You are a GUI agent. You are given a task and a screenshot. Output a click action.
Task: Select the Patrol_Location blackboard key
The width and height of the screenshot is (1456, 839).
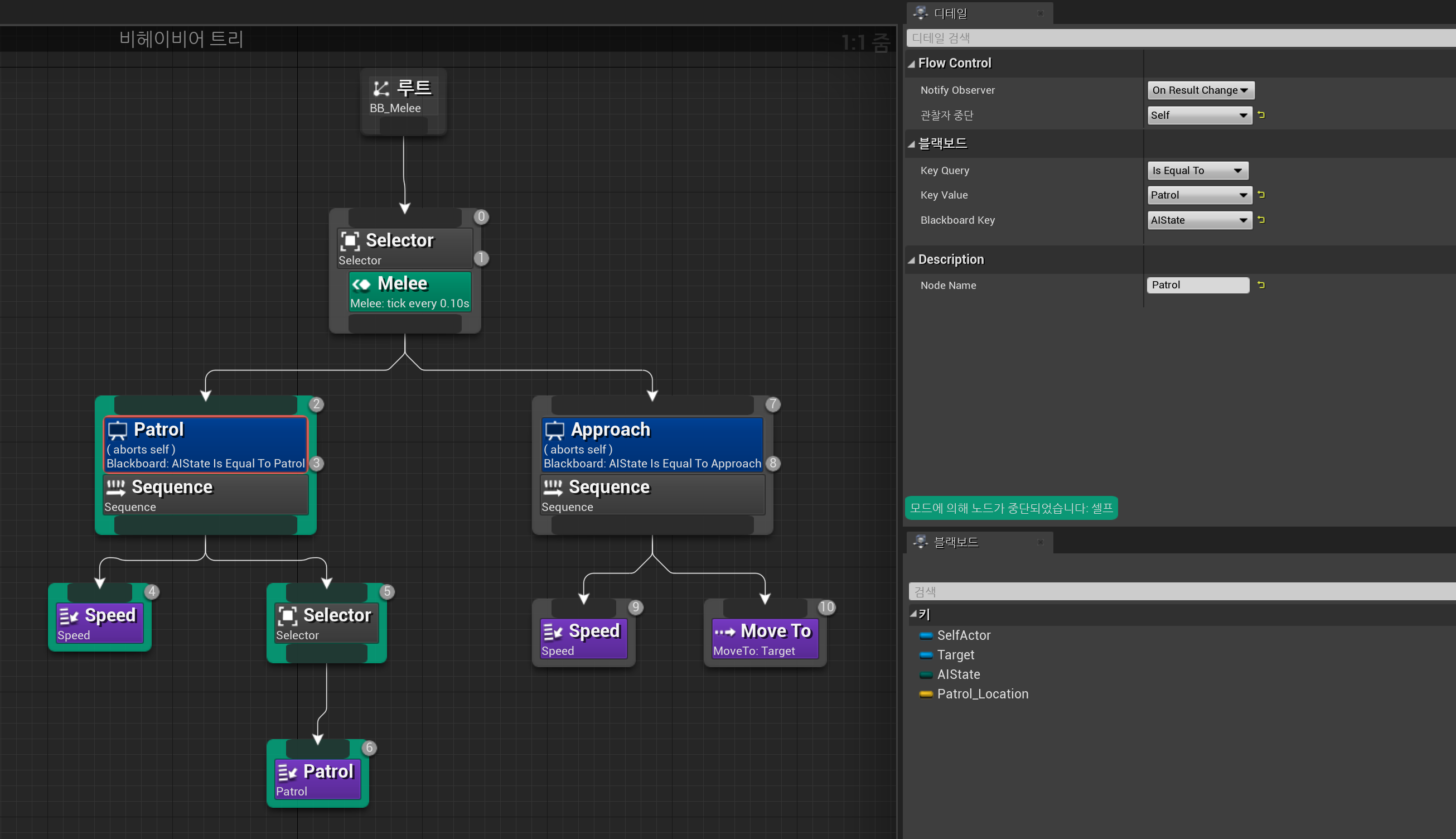point(982,694)
